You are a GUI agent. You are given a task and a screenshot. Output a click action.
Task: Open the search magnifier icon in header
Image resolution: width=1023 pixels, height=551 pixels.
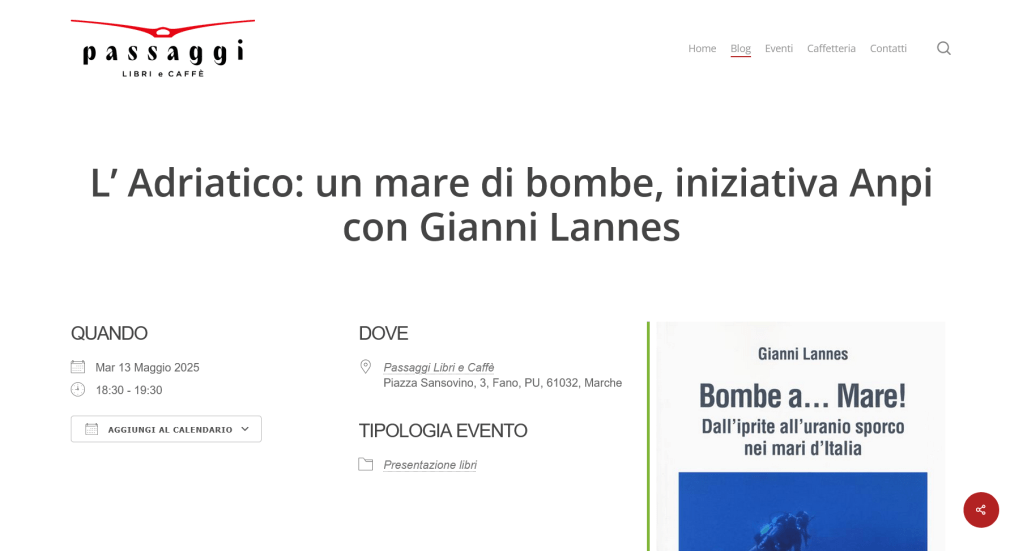(943, 48)
